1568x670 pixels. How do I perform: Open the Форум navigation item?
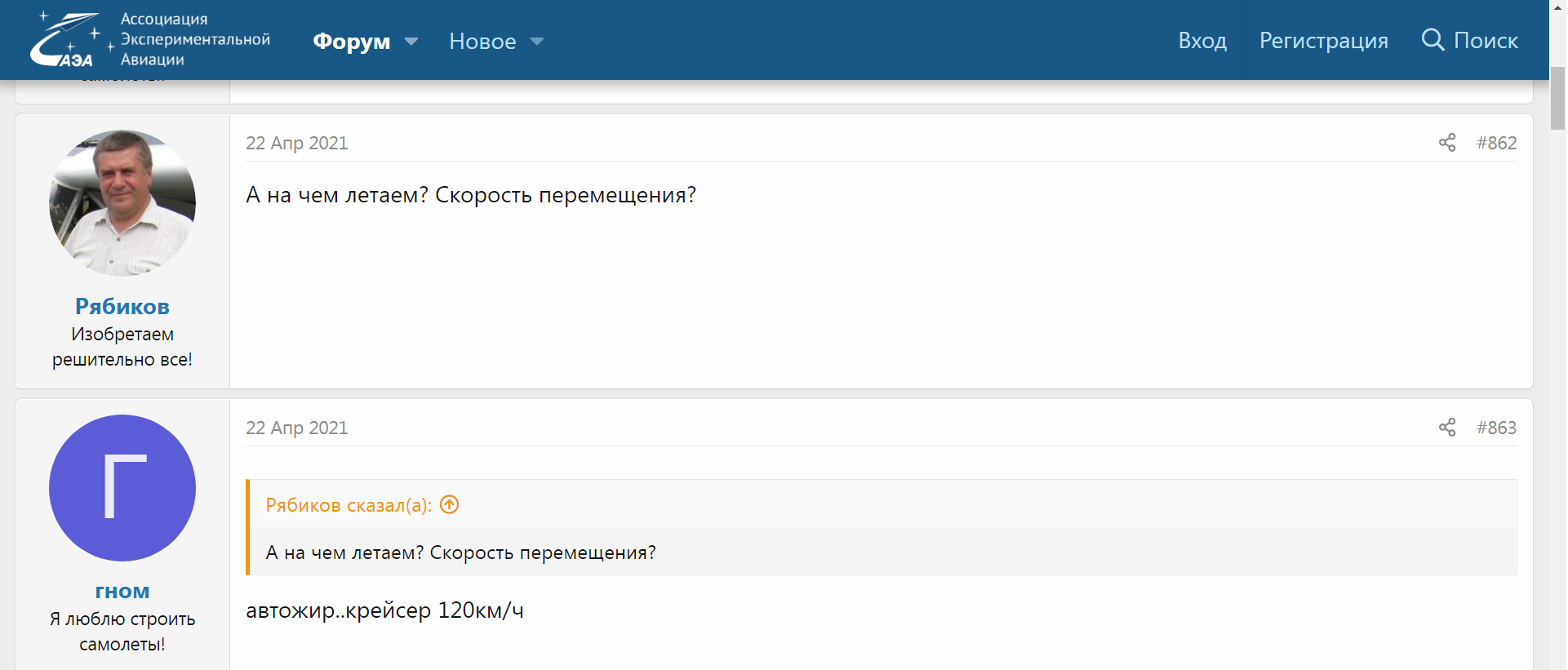point(351,41)
